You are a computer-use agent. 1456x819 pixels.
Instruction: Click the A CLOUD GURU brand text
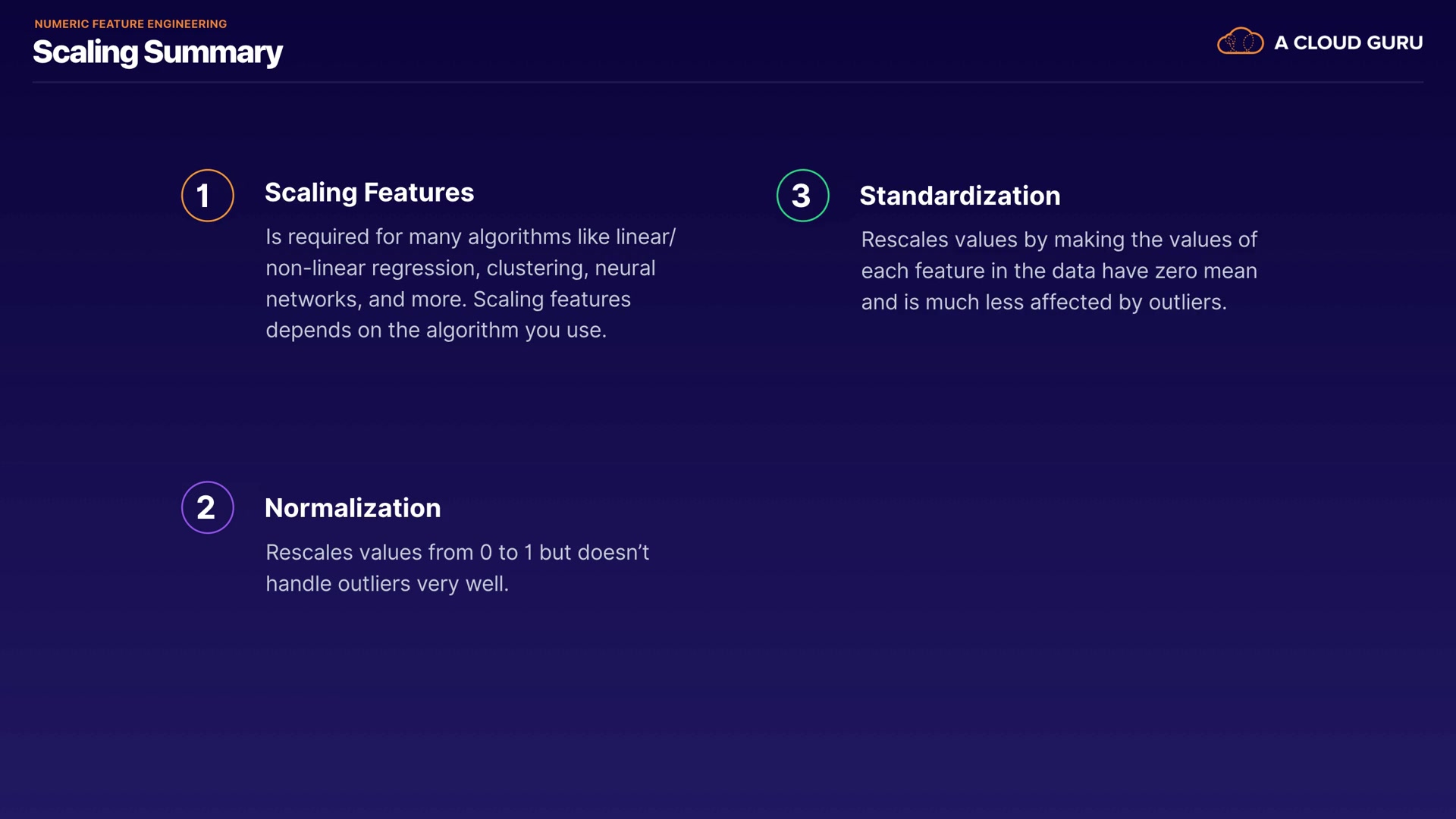coord(1348,43)
